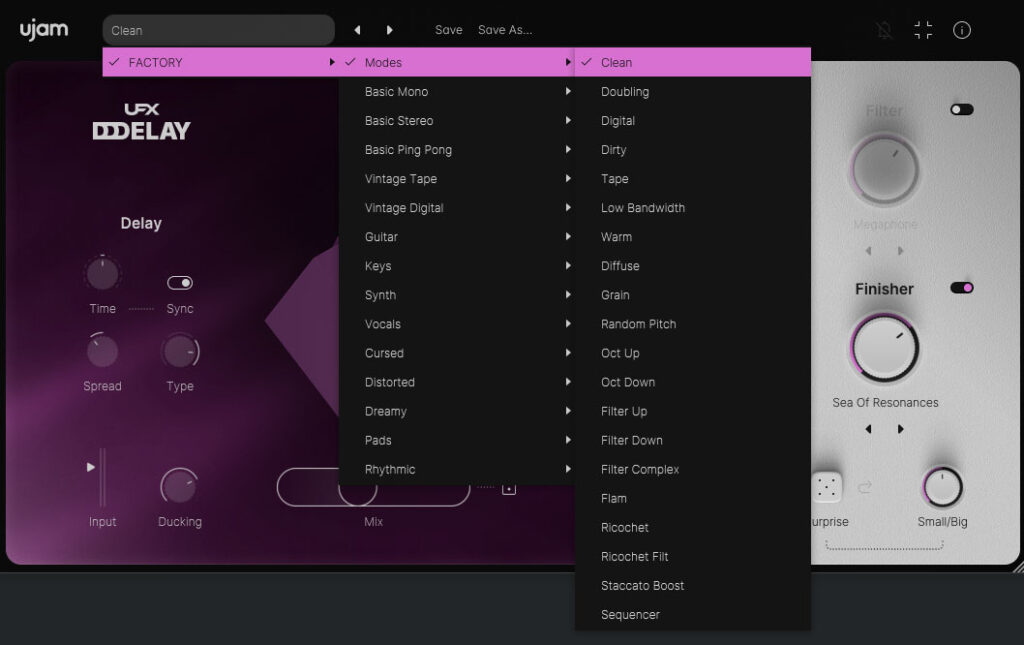Click the Save As... button
1024x645 pixels.
coord(505,30)
